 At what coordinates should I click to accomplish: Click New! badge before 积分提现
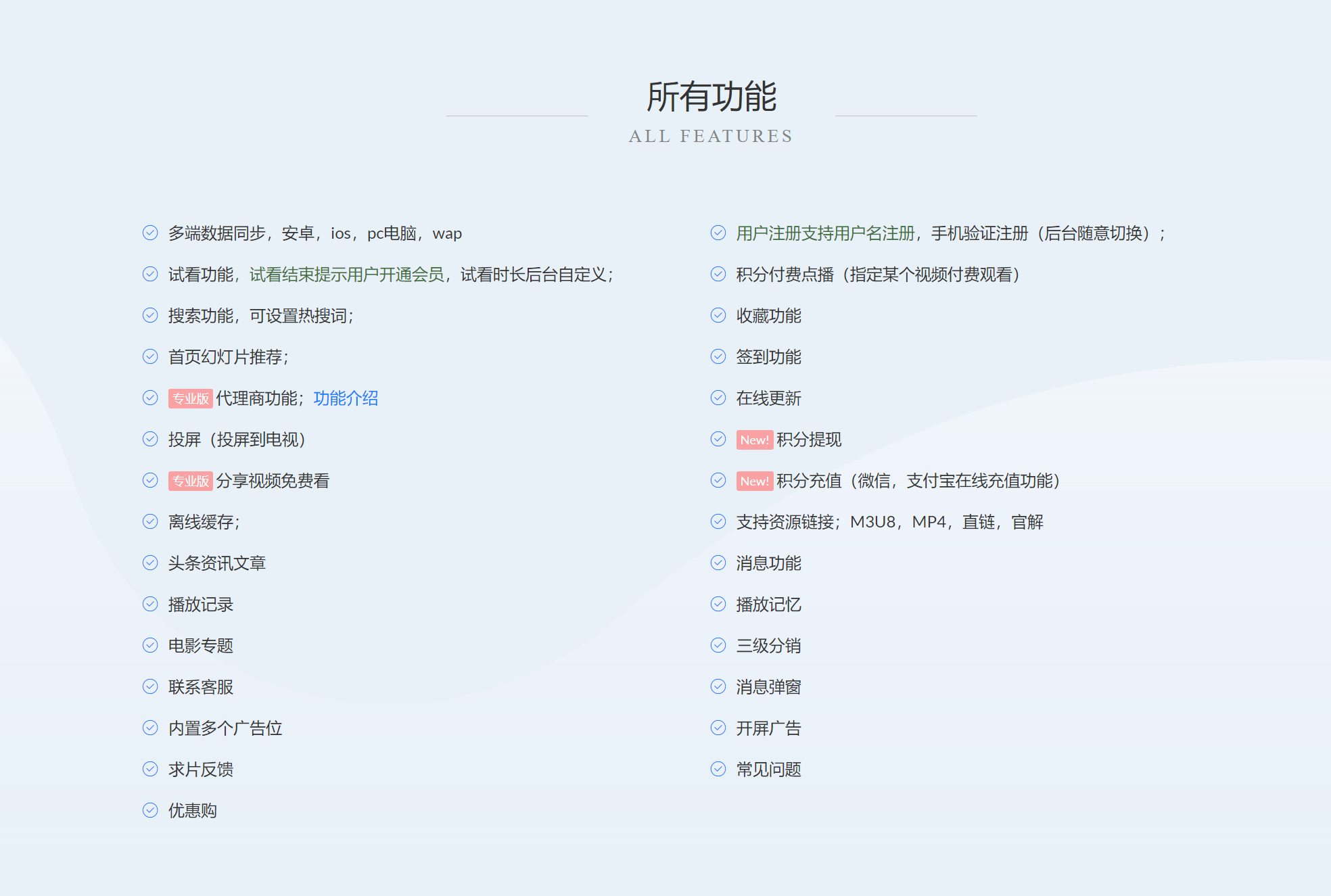pyautogui.click(x=755, y=440)
